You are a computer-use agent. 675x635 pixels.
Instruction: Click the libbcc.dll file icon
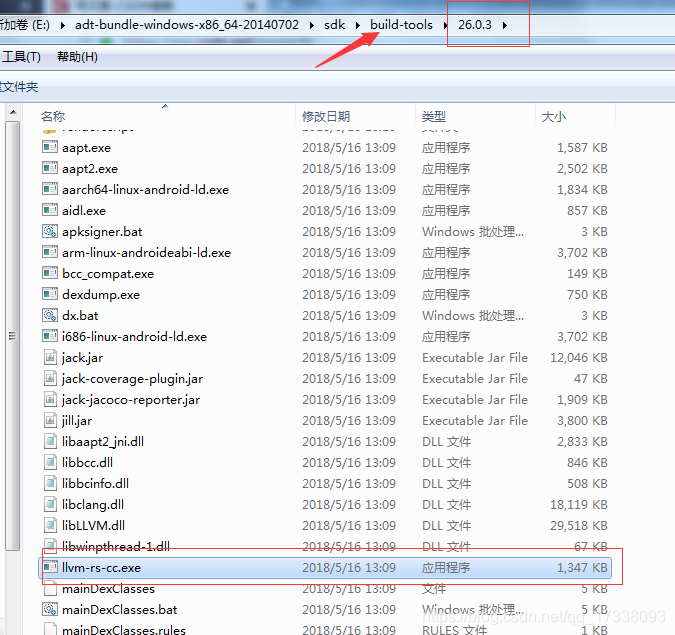50,462
